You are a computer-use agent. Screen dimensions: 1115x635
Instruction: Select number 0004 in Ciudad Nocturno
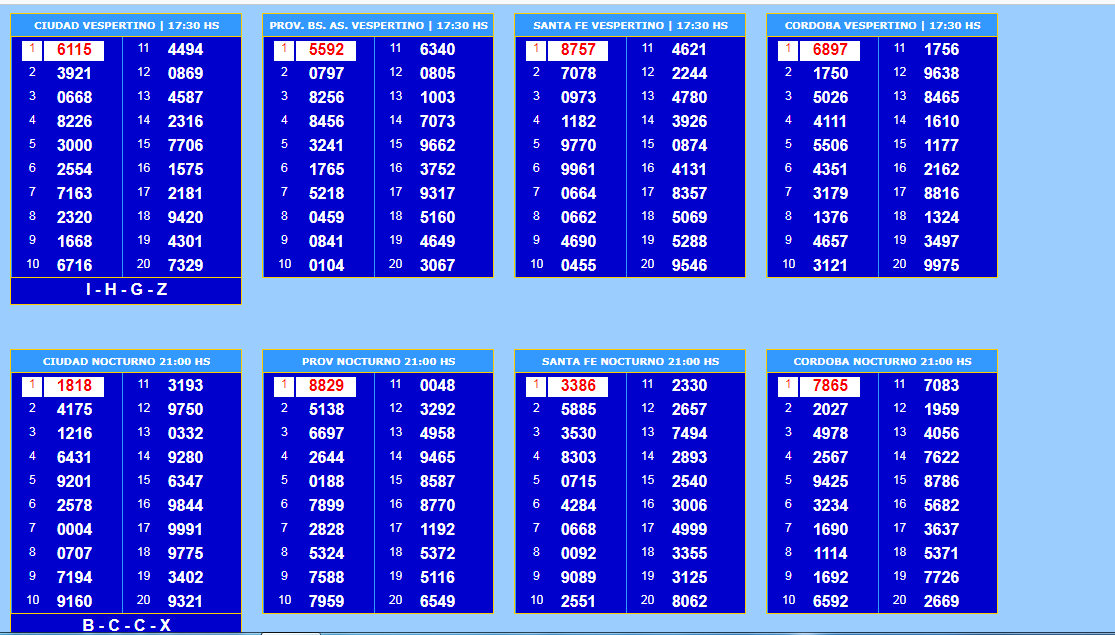click(74, 529)
